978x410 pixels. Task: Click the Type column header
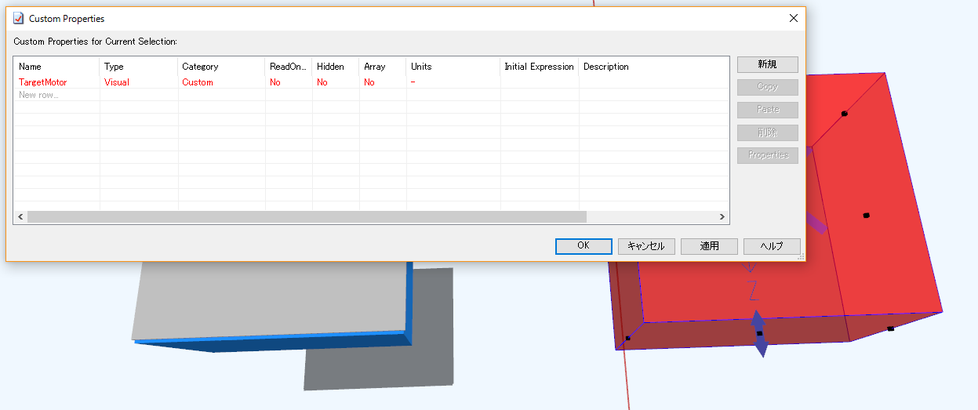click(139, 66)
